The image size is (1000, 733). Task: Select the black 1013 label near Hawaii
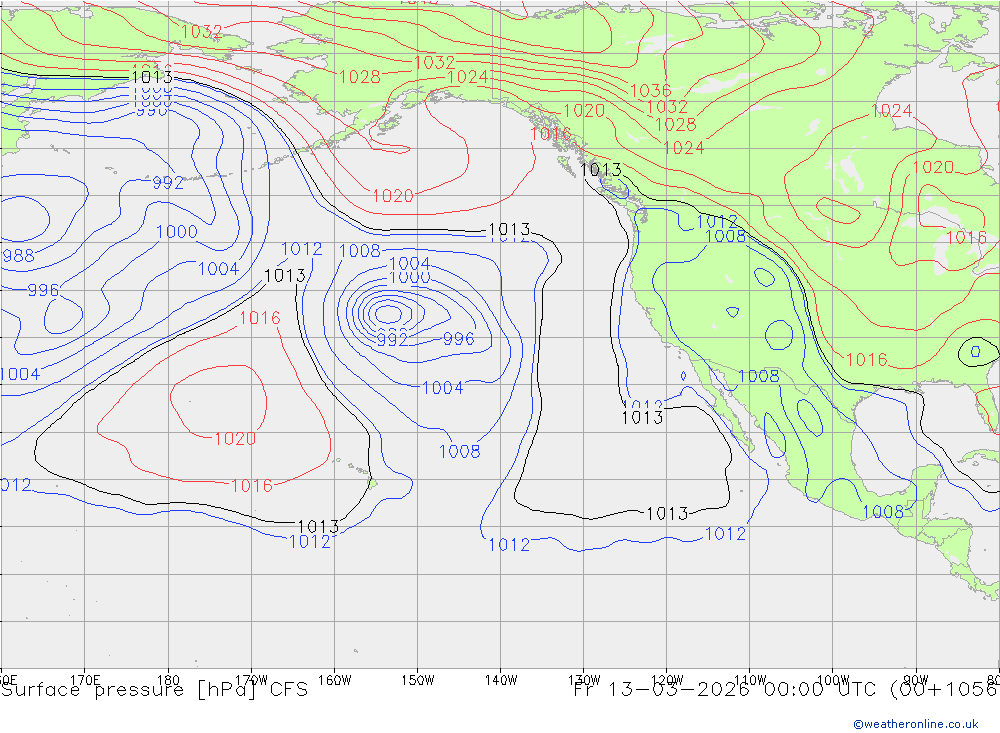pyautogui.click(x=318, y=527)
